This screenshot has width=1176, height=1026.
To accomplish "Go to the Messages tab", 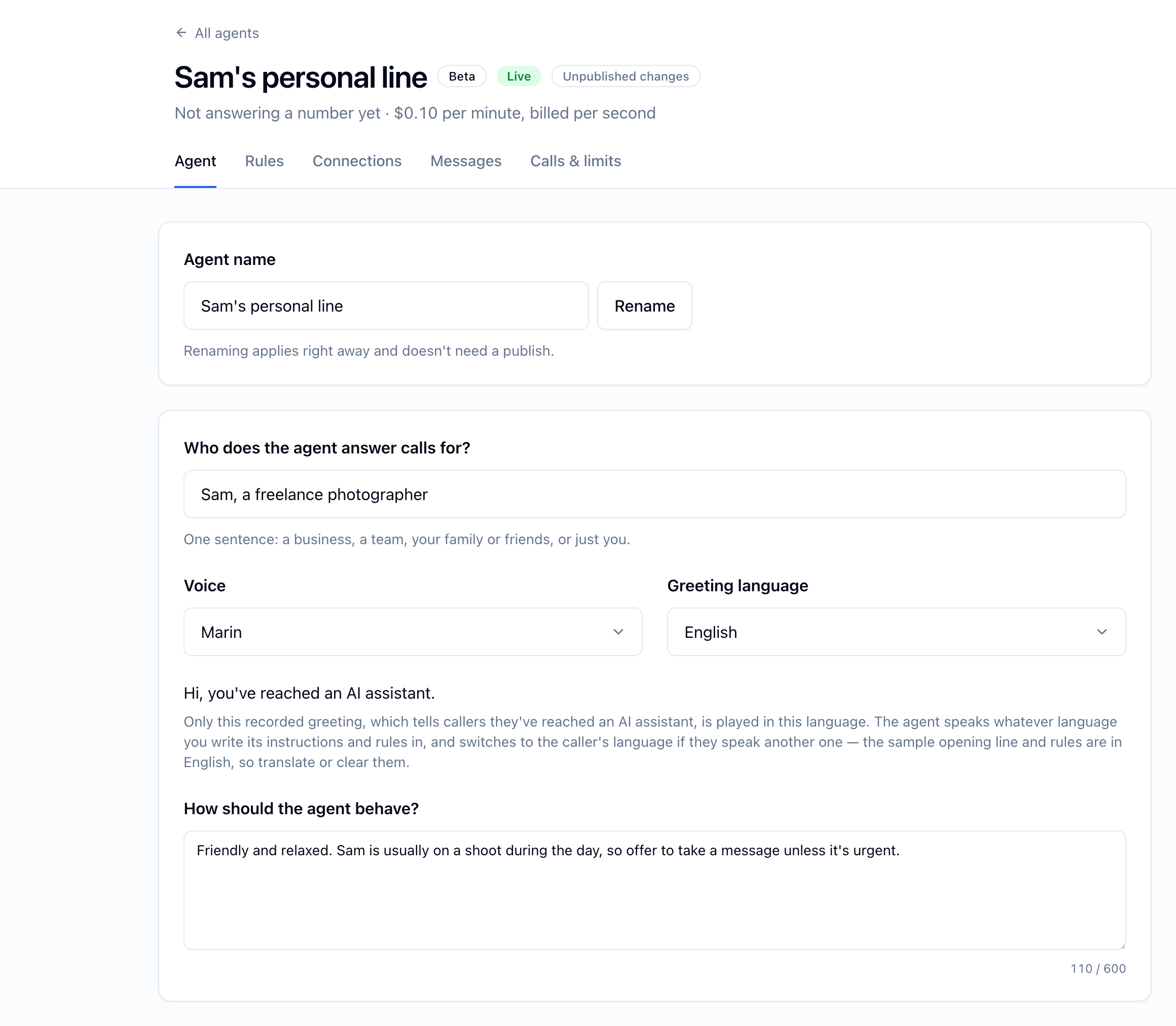I will coord(466,161).
